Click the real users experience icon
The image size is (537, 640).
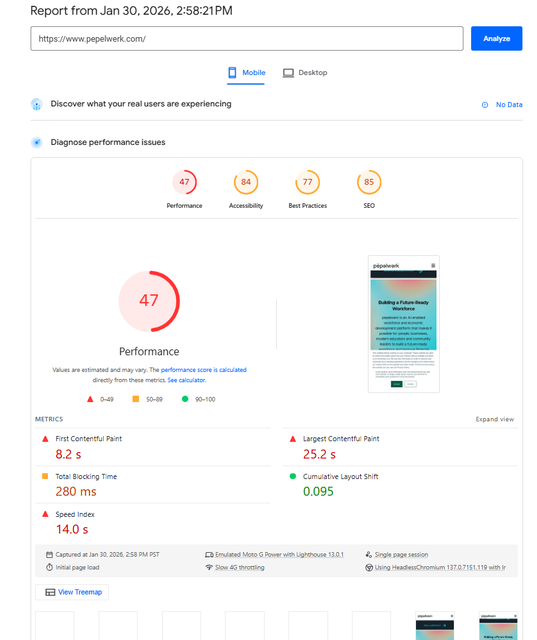click(x=37, y=104)
